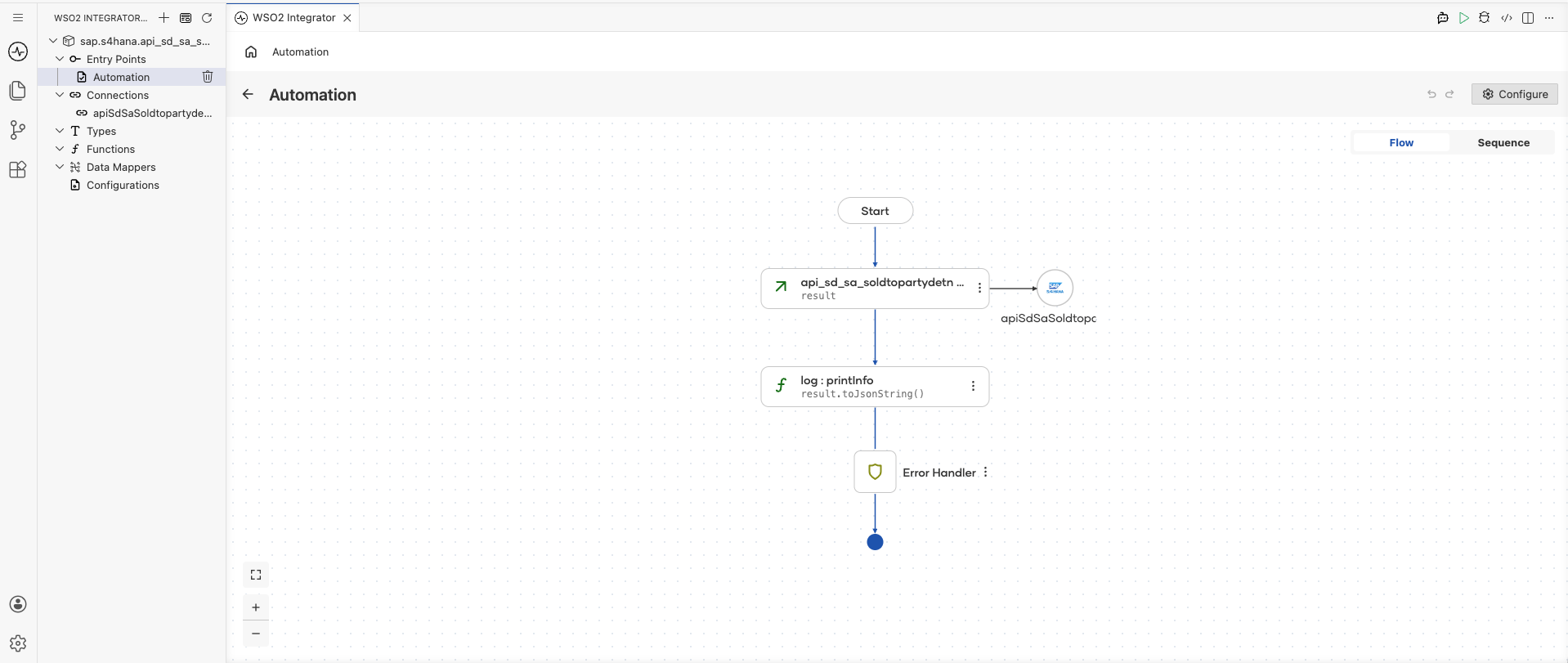Viewport: 1568px width, 663px height.
Task: Click the Configure button
Action: tap(1515, 94)
